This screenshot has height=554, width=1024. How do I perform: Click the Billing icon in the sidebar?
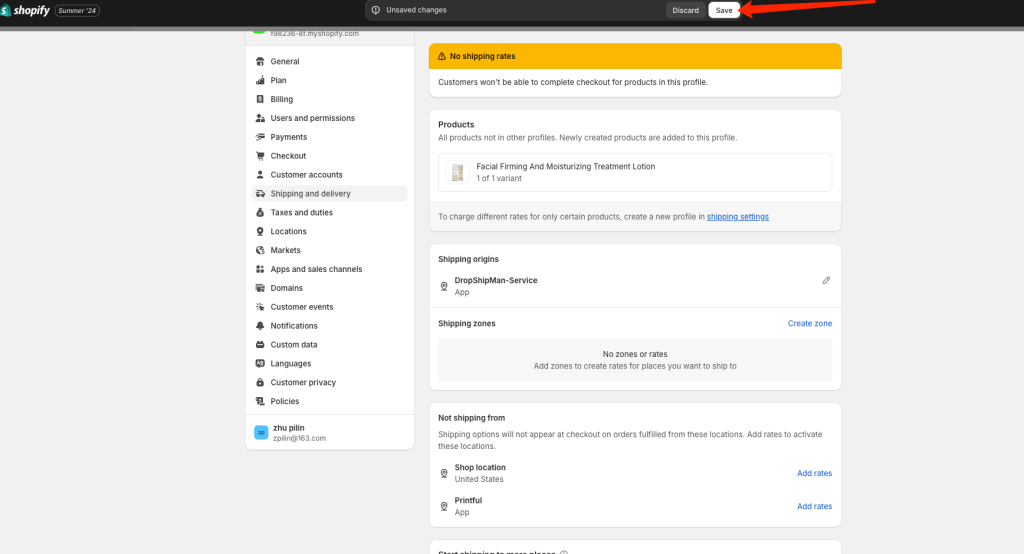click(260, 99)
